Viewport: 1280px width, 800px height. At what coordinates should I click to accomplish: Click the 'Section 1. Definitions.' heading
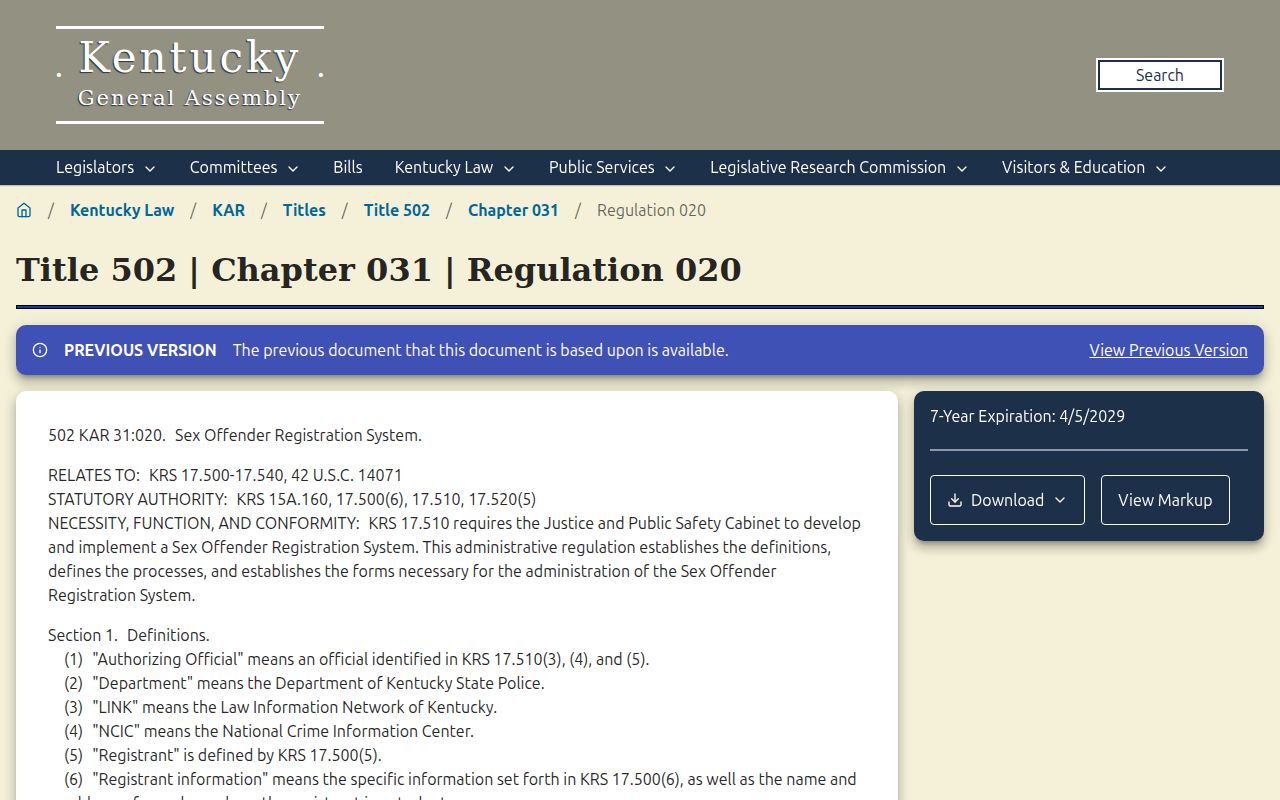click(129, 635)
